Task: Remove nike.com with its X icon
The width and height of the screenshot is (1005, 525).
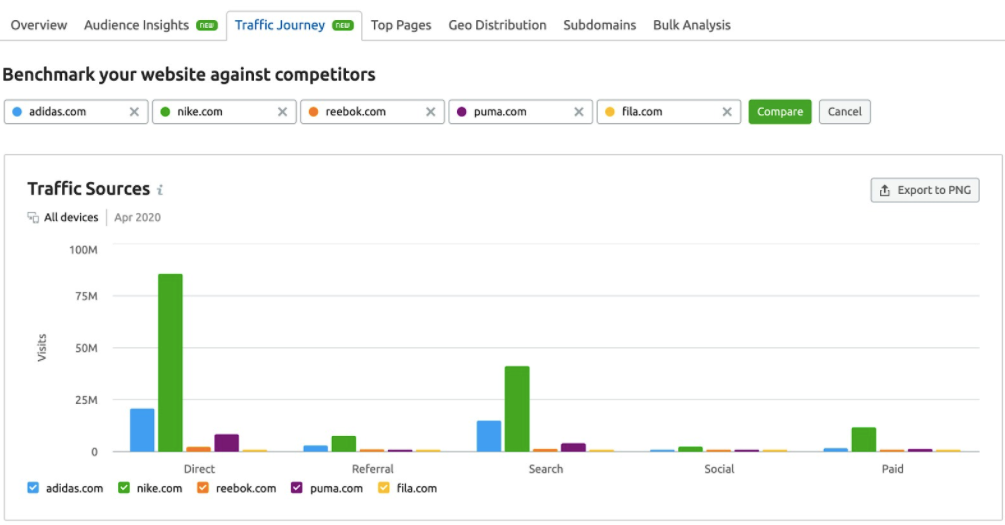Action: coord(282,112)
